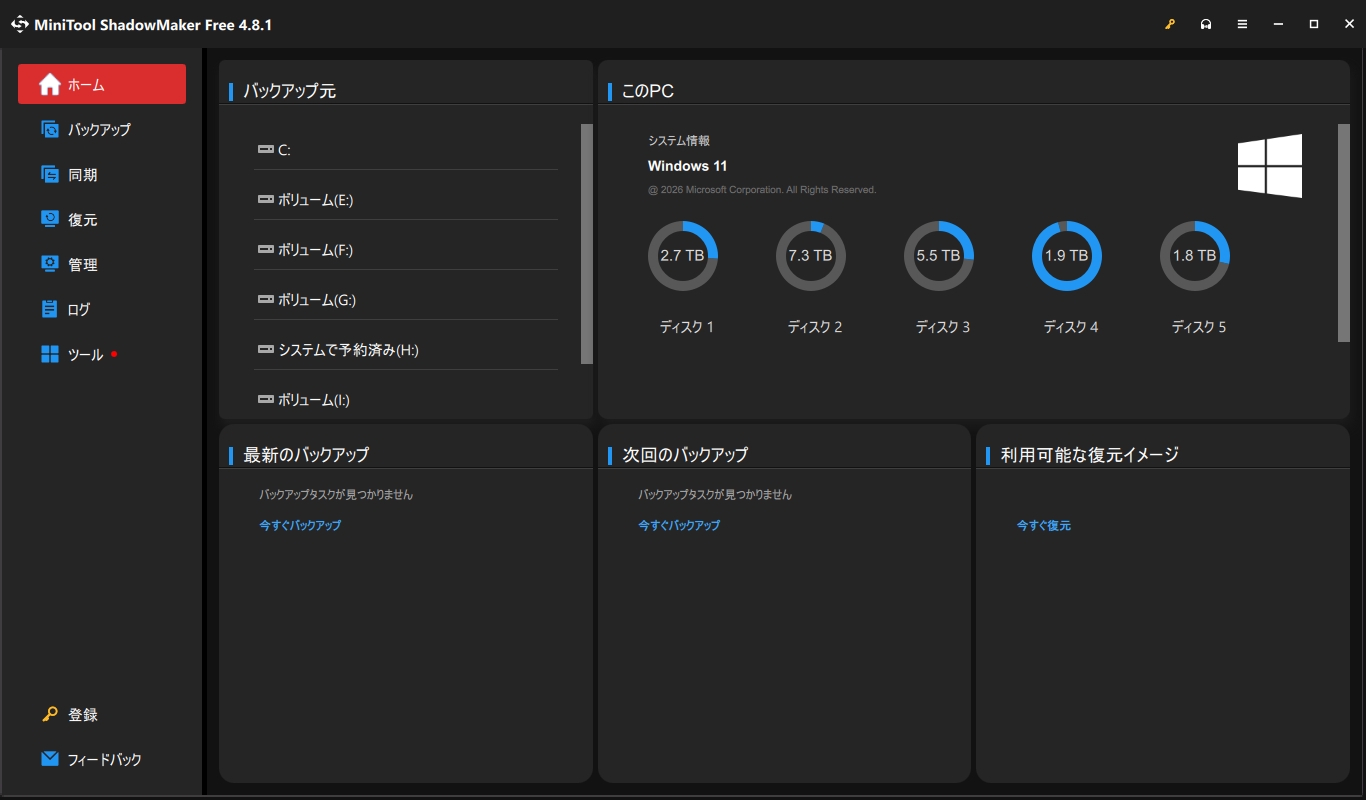Click the ディスク 2 usage ring 7.3 TB

pyautogui.click(x=811, y=256)
